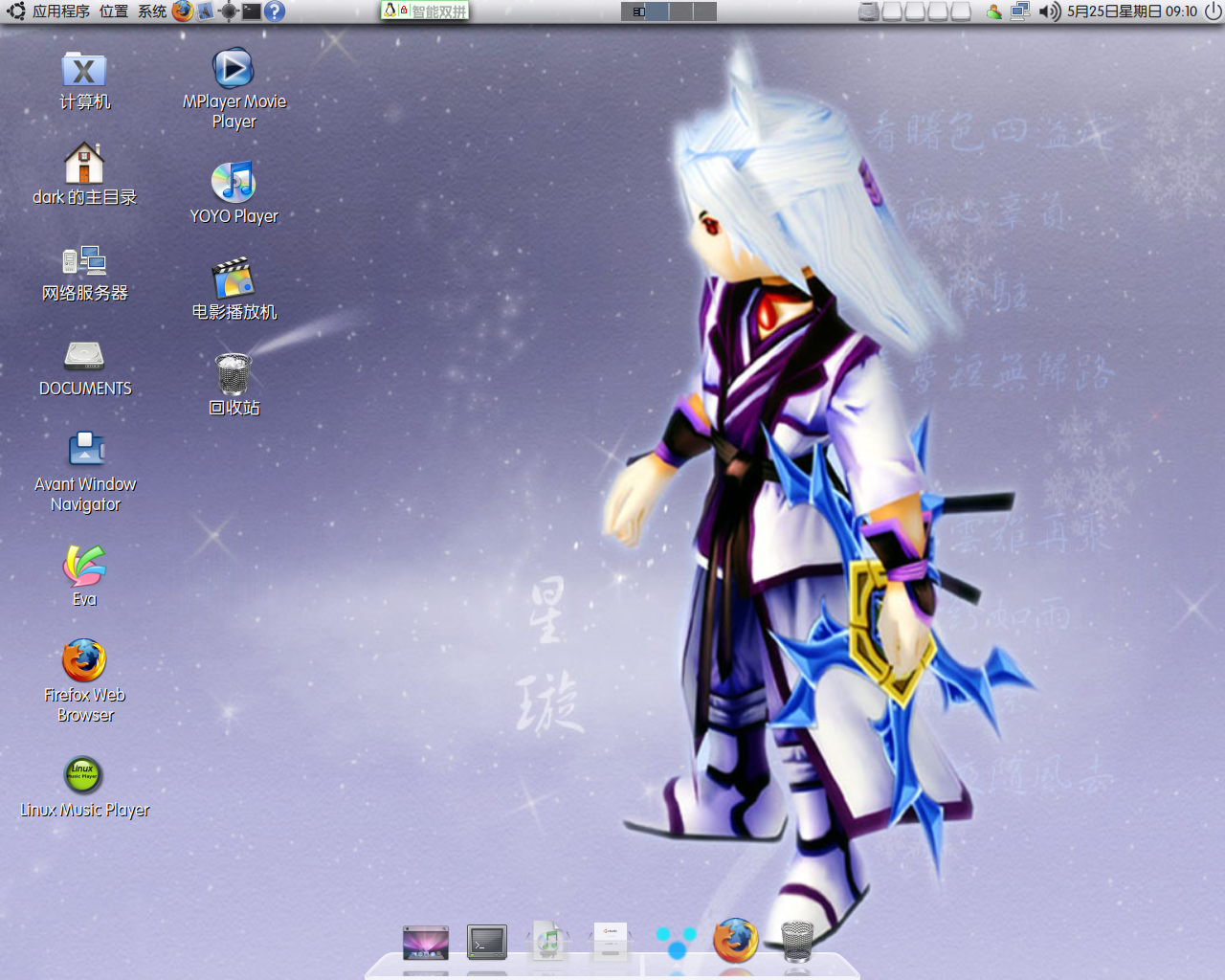This screenshot has height=980, width=1225.
Task: Click the power shutdown icon
Action: (1213, 11)
